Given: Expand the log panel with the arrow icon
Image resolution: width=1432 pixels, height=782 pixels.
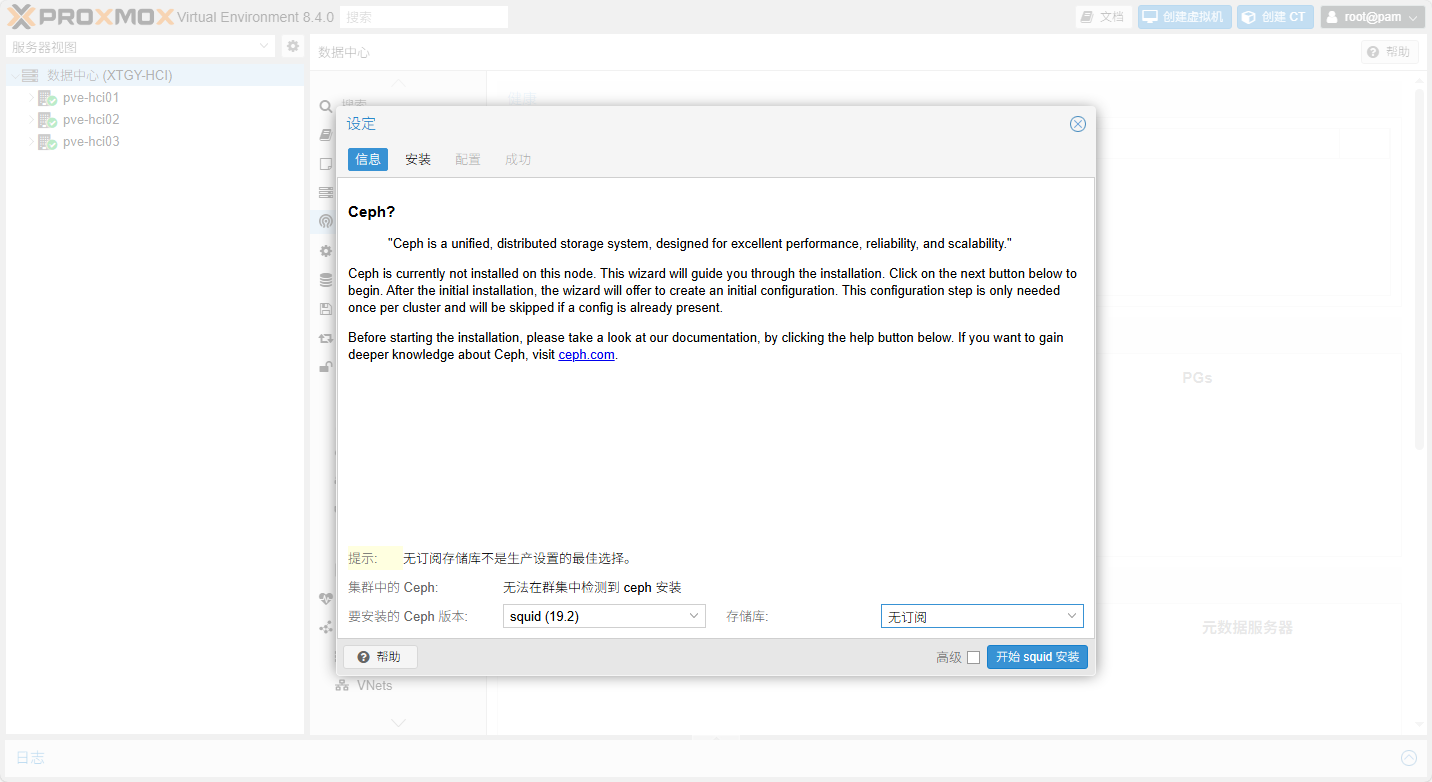Looking at the screenshot, I should (x=1409, y=758).
